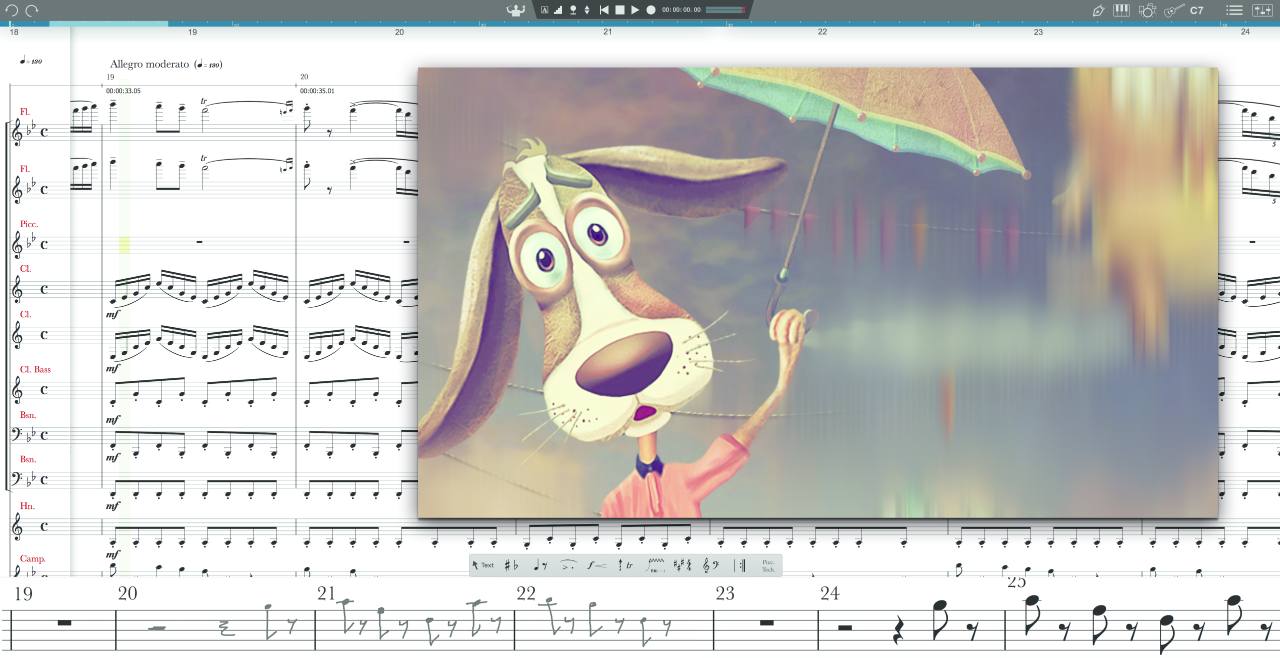Toggle the automation staircase icon
This screenshot has width=1280, height=658.
tap(558, 10)
